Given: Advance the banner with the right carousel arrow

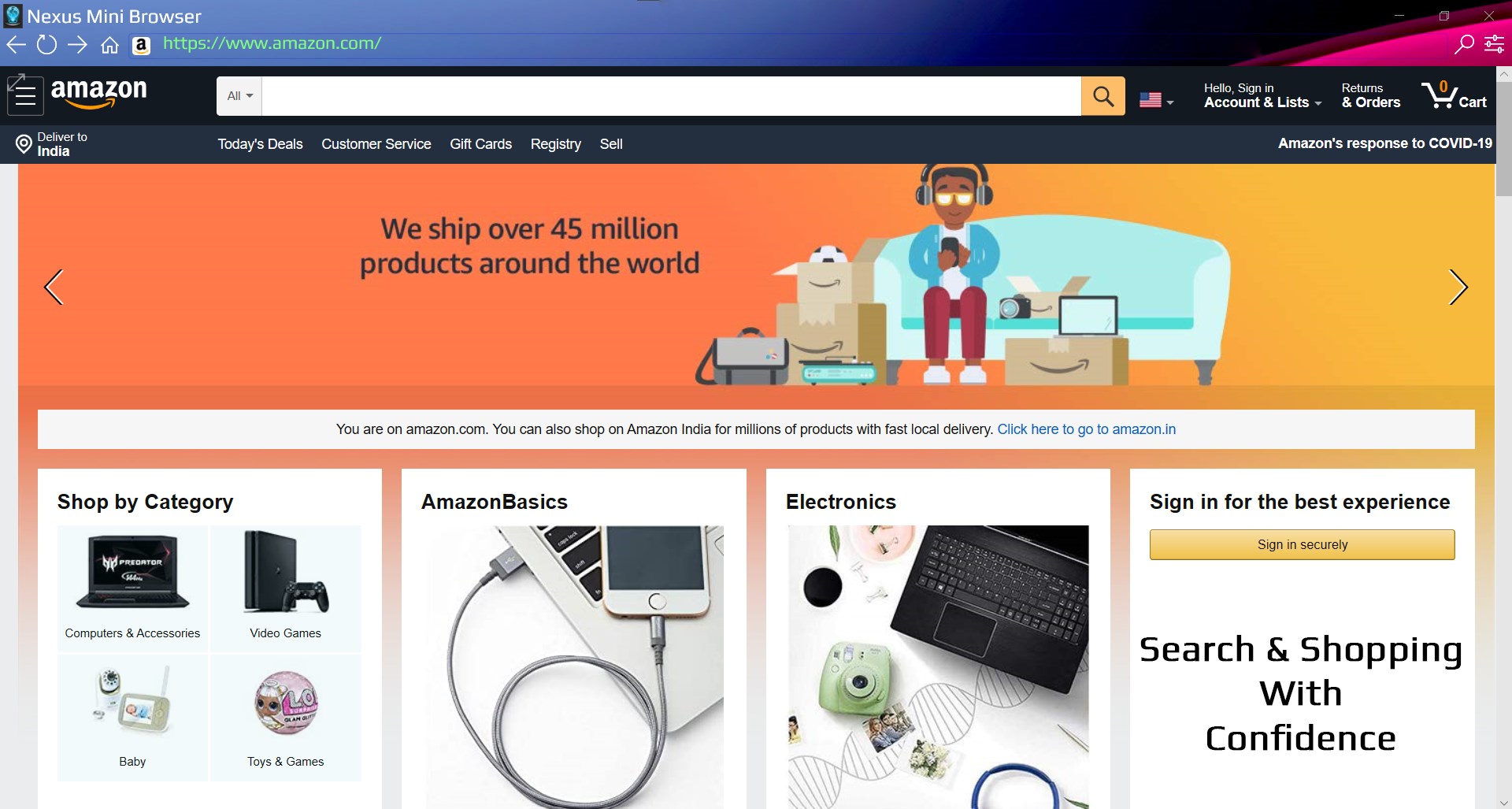Looking at the screenshot, I should click(1458, 287).
